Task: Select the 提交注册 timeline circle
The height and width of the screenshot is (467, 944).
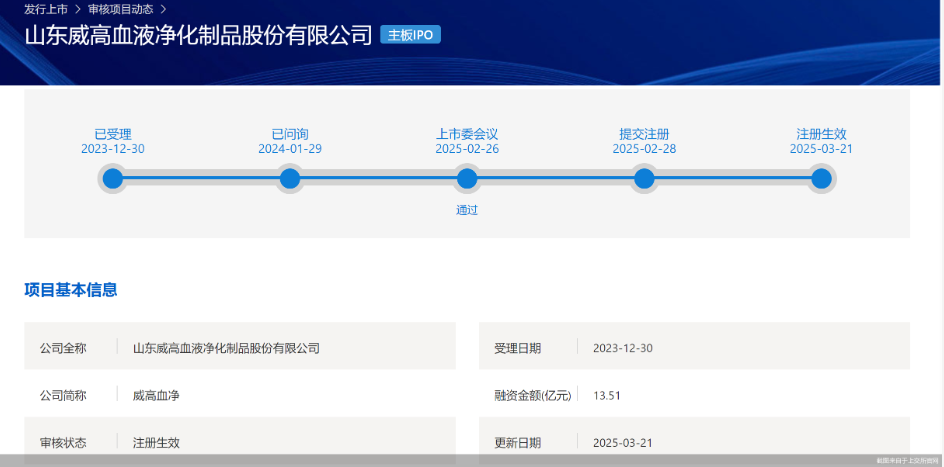Action: (x=644, y=179)
